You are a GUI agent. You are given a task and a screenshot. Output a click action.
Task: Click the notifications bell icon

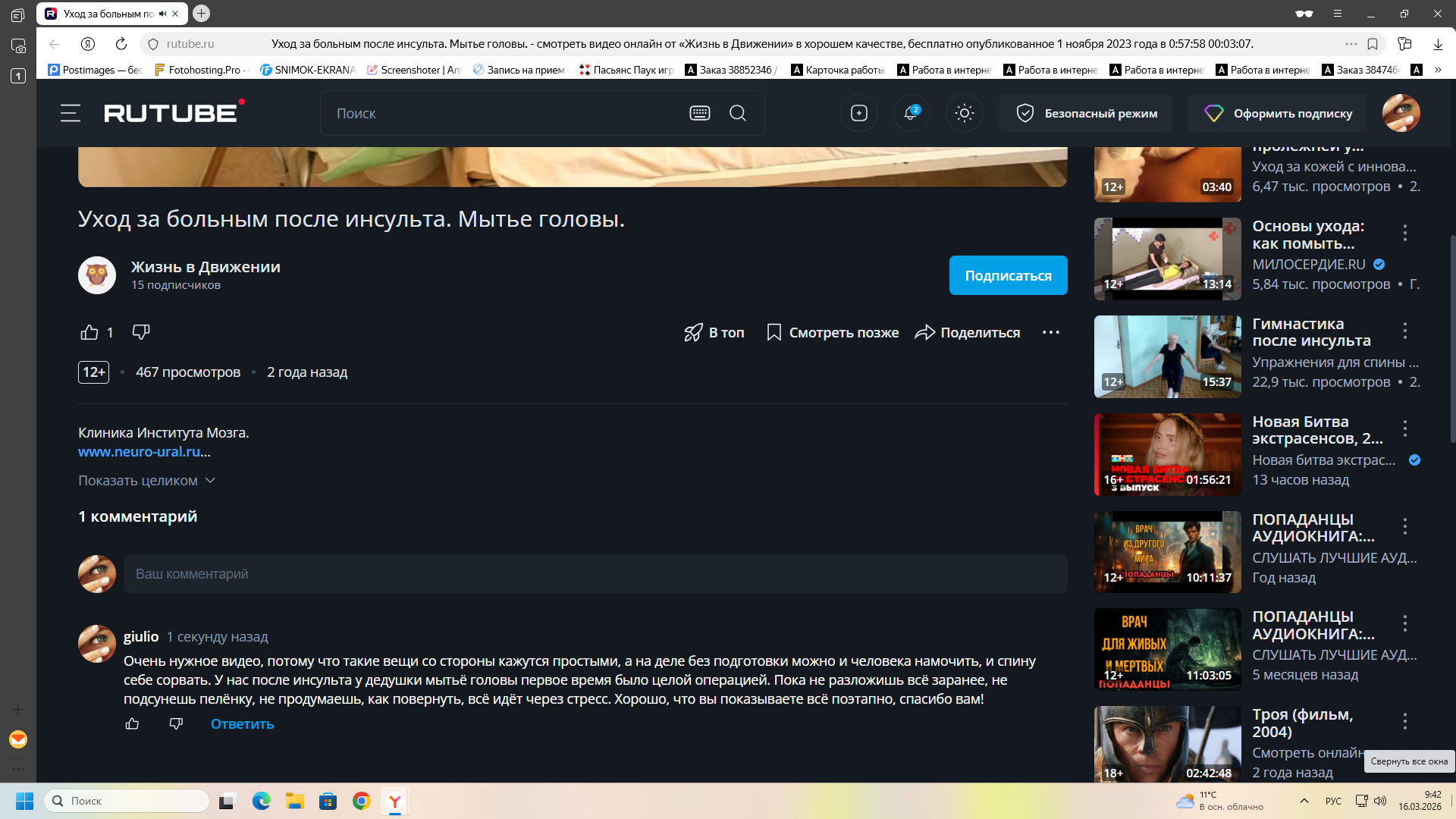tap(911, 113)
